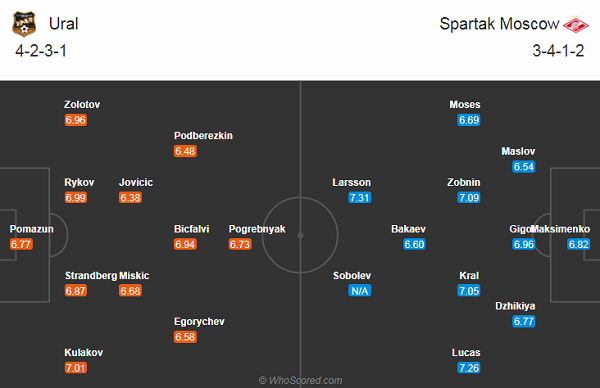The image size is (600, 388).
Task: Click the WhoScored.com watermark text
Action: [300, 380]
